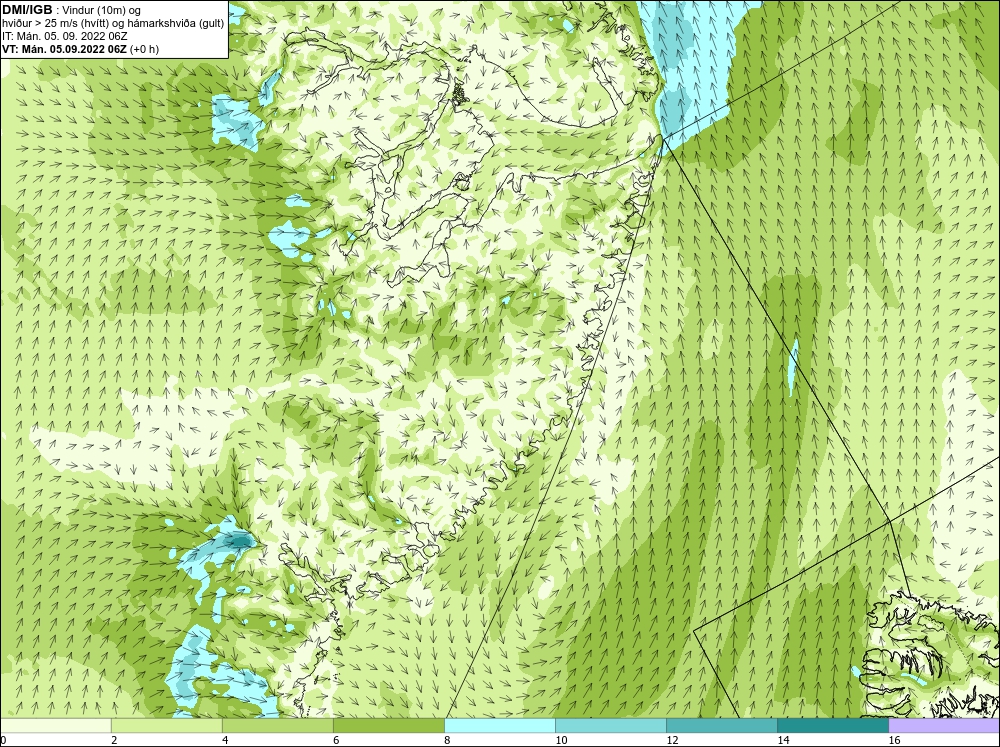Click the legend label '16'
This screenshot has height=747, width=1000.
[x=894, y=740]
